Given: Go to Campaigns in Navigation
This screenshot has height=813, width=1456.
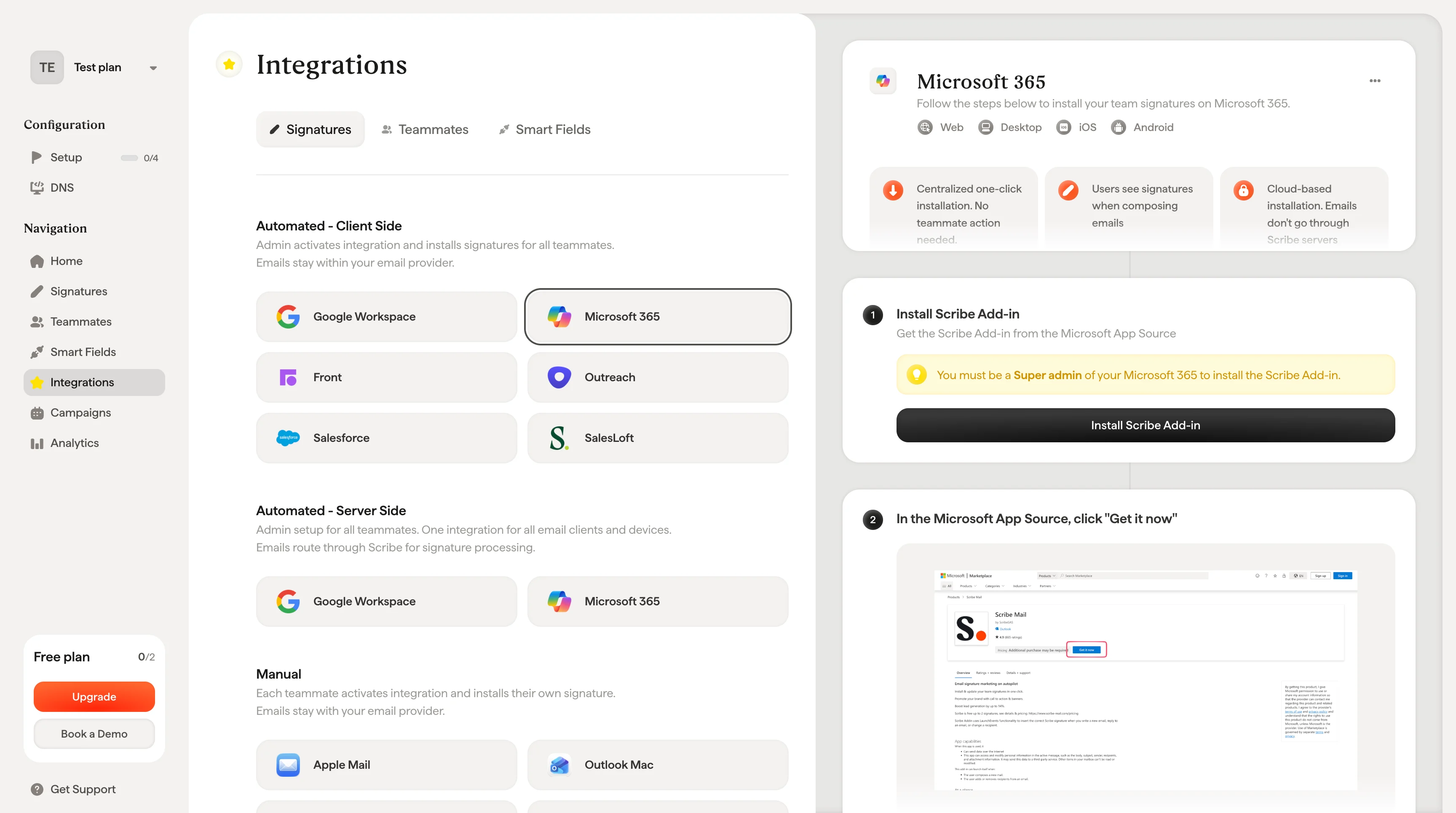Looking at the screenshot, I should [x=94, y=413].
